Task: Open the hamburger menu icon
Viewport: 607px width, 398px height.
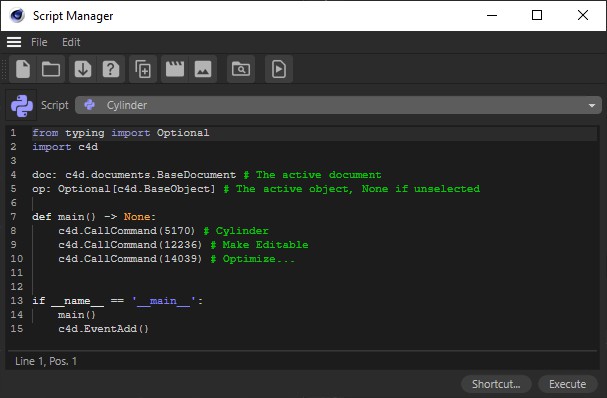Action: point(14,42)
